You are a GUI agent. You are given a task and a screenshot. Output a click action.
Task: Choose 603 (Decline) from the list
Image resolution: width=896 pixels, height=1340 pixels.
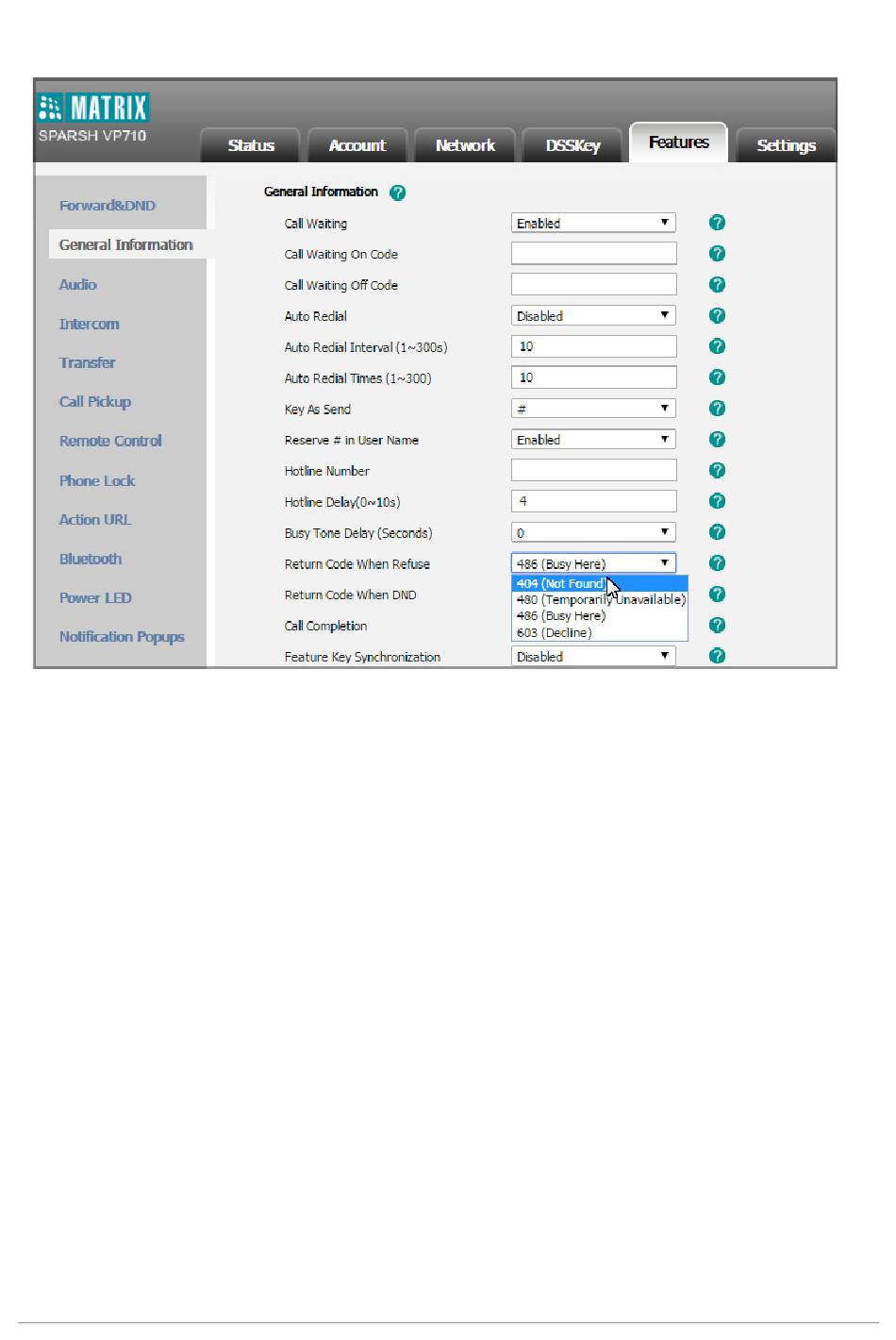(x=555, y=632)
